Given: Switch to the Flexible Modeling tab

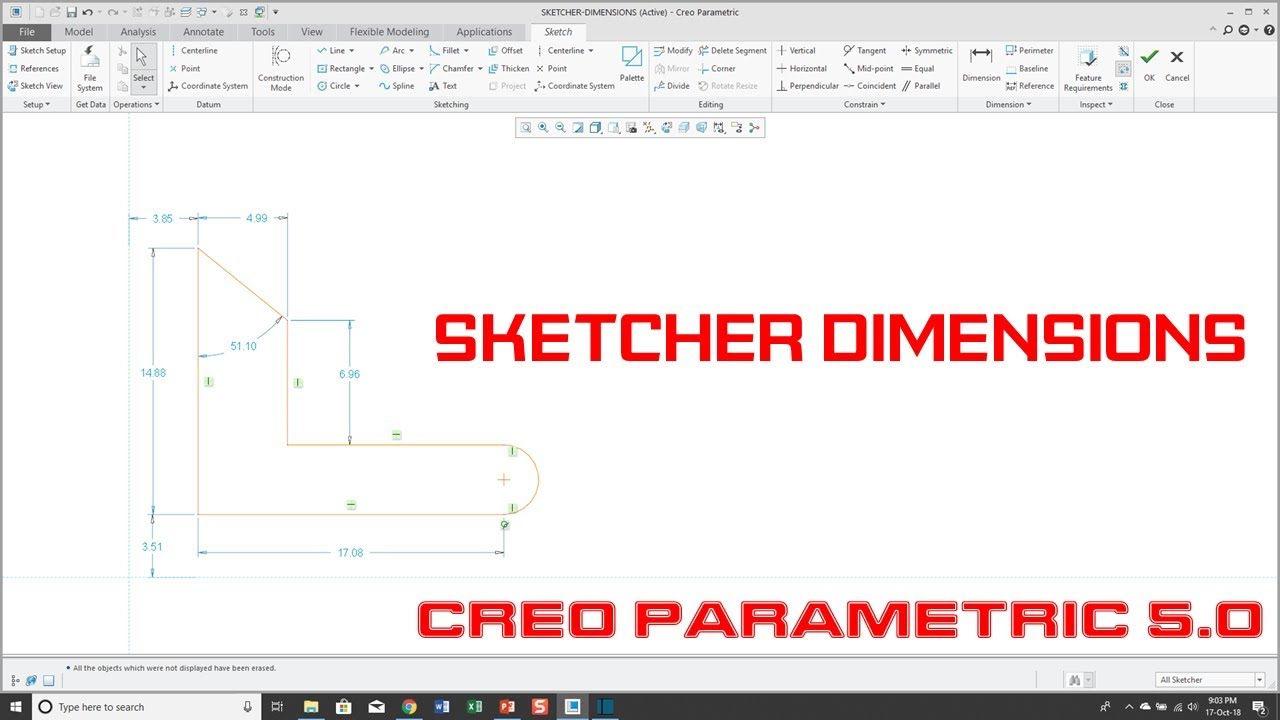Looking at the screenshot, I should point(389,32).
